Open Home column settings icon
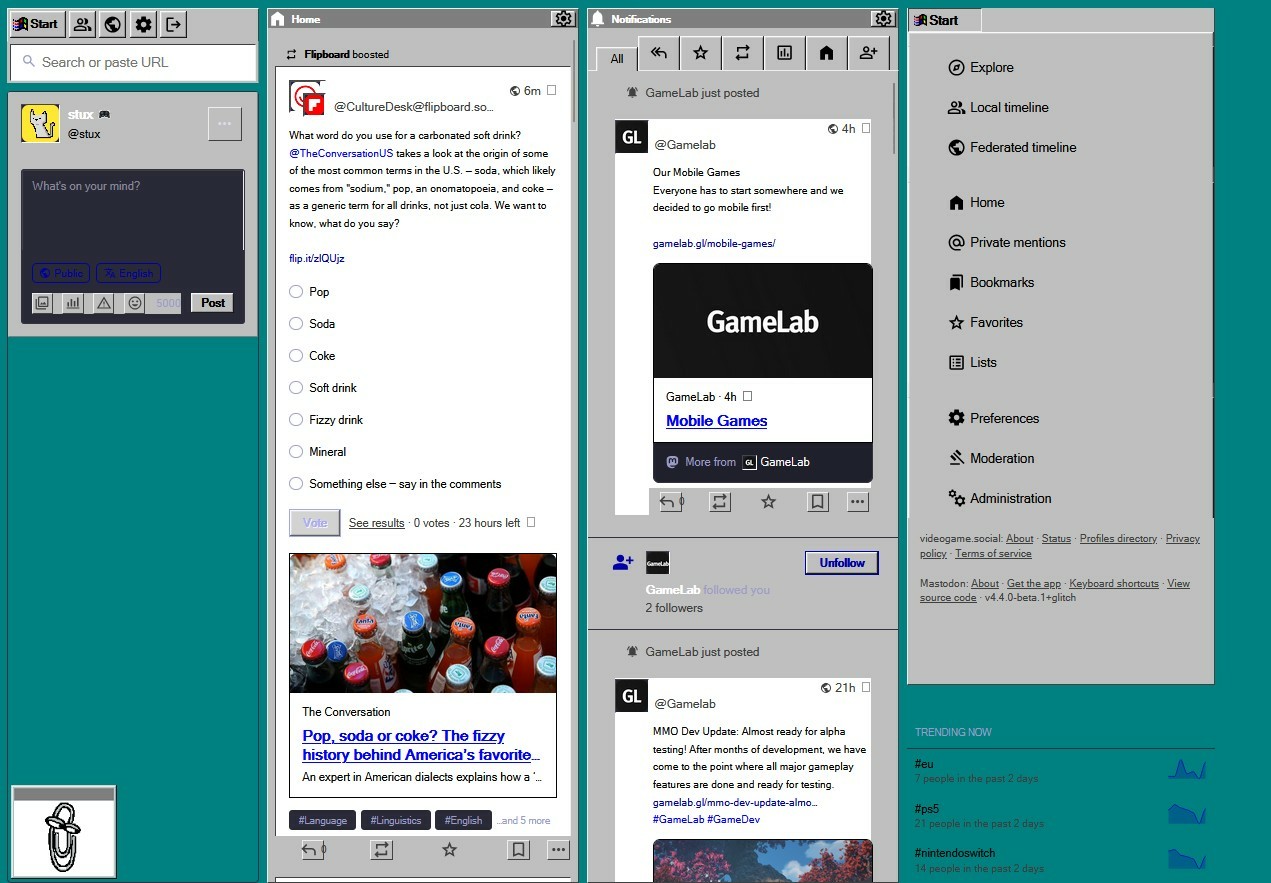 coord(563,19)
